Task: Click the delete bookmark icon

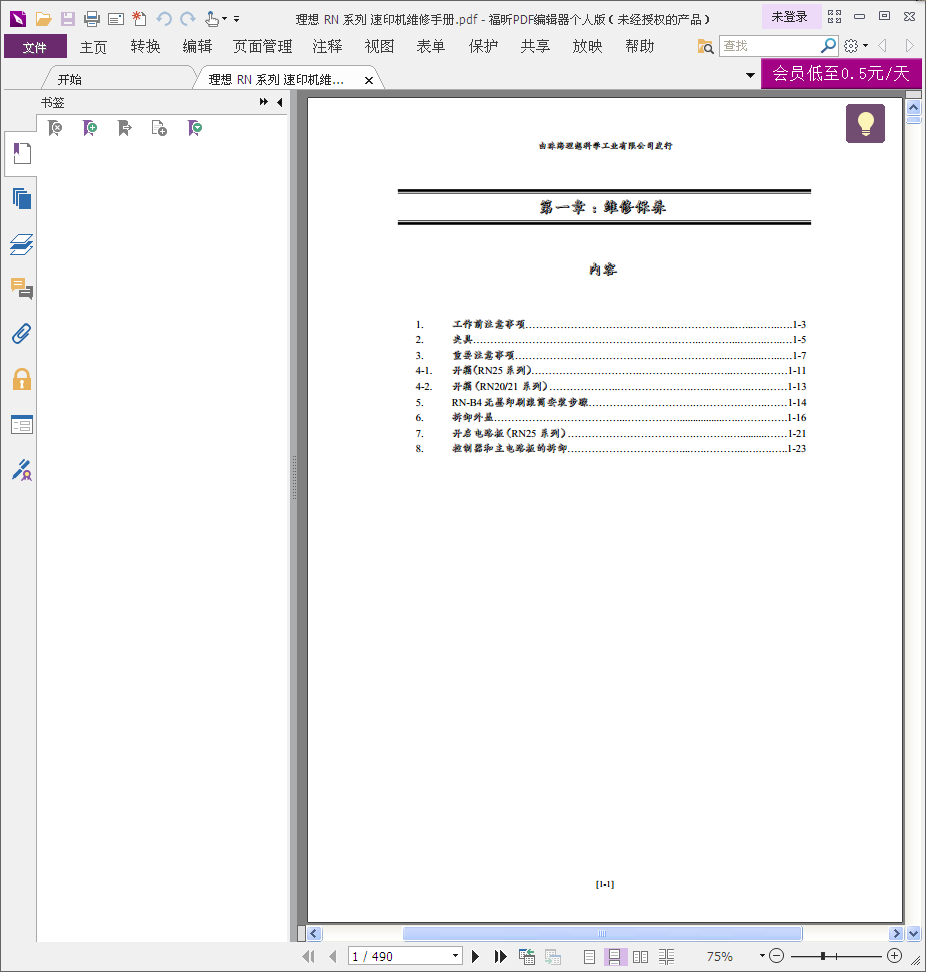Action: tap(55, 128)
